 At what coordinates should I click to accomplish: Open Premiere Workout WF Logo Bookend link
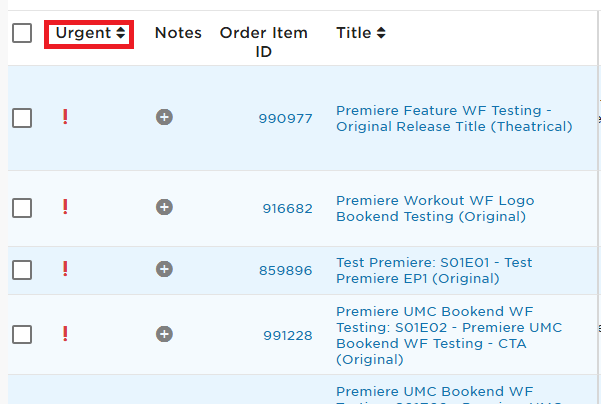[x=435, y=209]
